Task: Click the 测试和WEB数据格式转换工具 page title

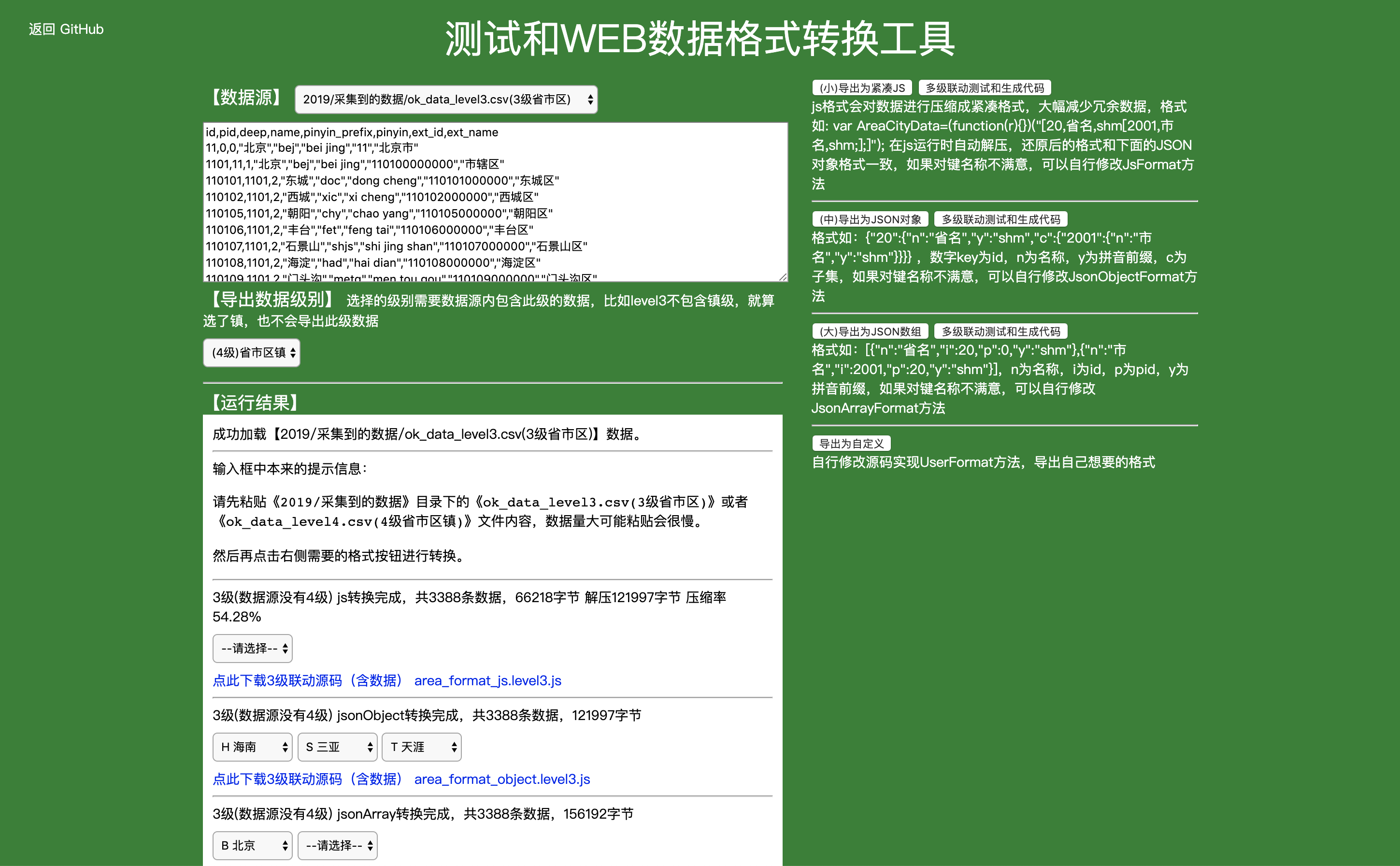Action: pyautogui.click(x=700, y=39)
